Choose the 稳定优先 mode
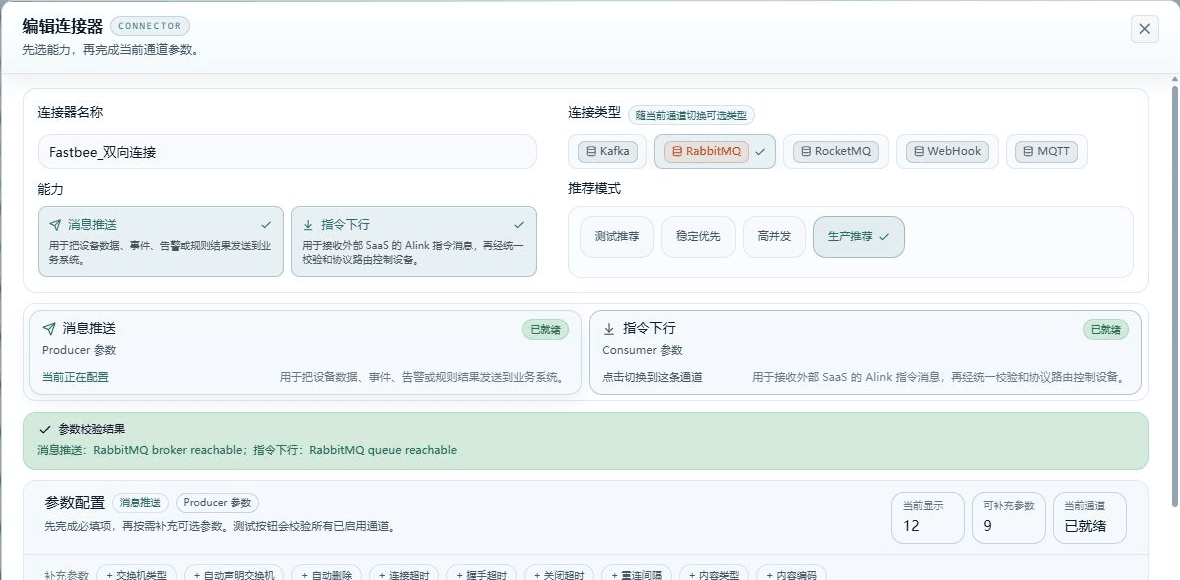1180x580 pixels. coord(698,237)
